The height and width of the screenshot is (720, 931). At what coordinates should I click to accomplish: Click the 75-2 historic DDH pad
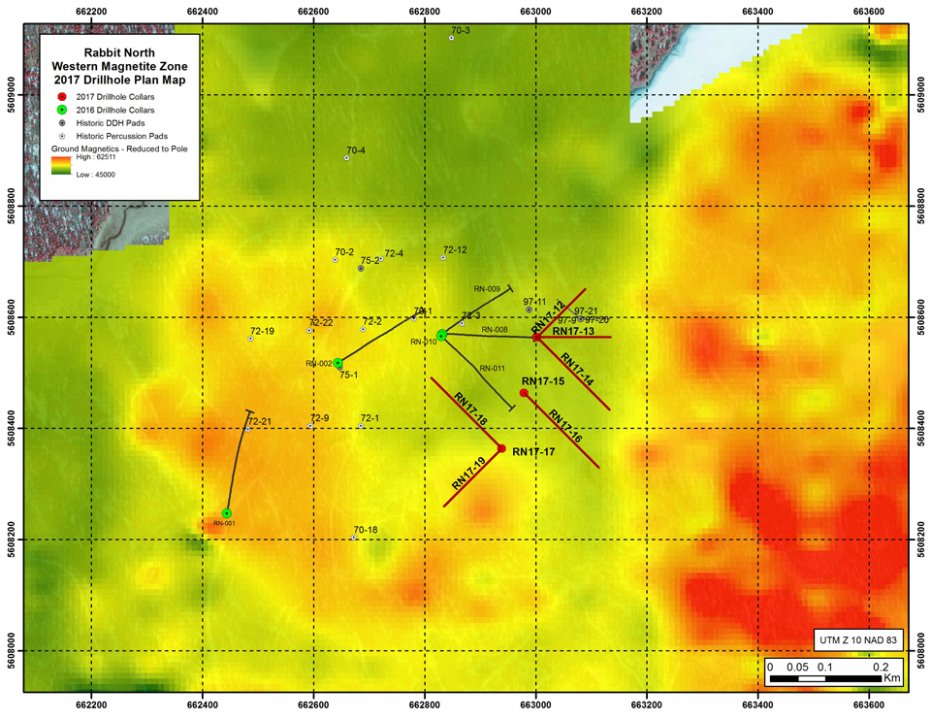(x=361, y=268)
